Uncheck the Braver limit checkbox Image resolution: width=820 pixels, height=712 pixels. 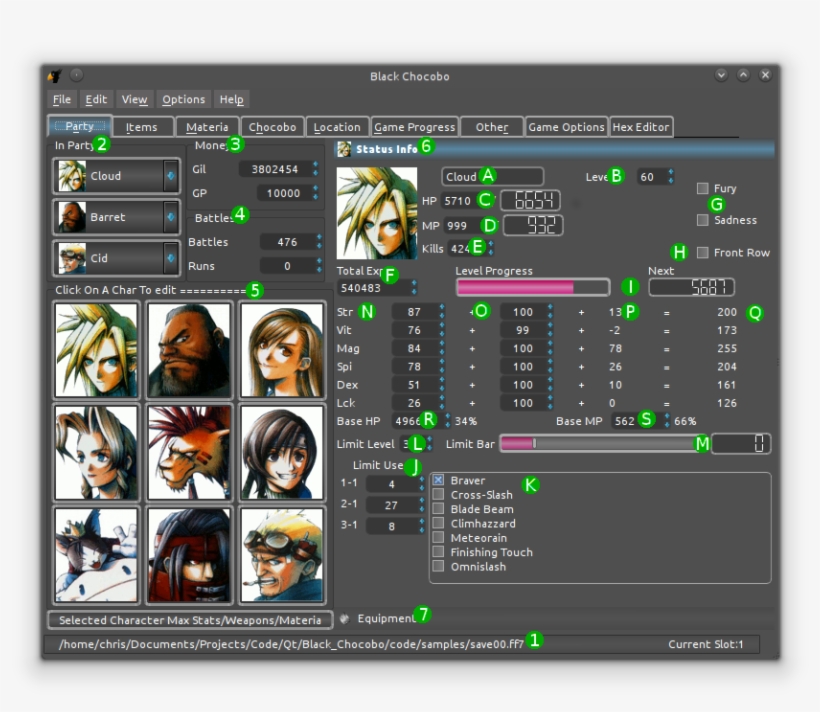pos(438,480)
